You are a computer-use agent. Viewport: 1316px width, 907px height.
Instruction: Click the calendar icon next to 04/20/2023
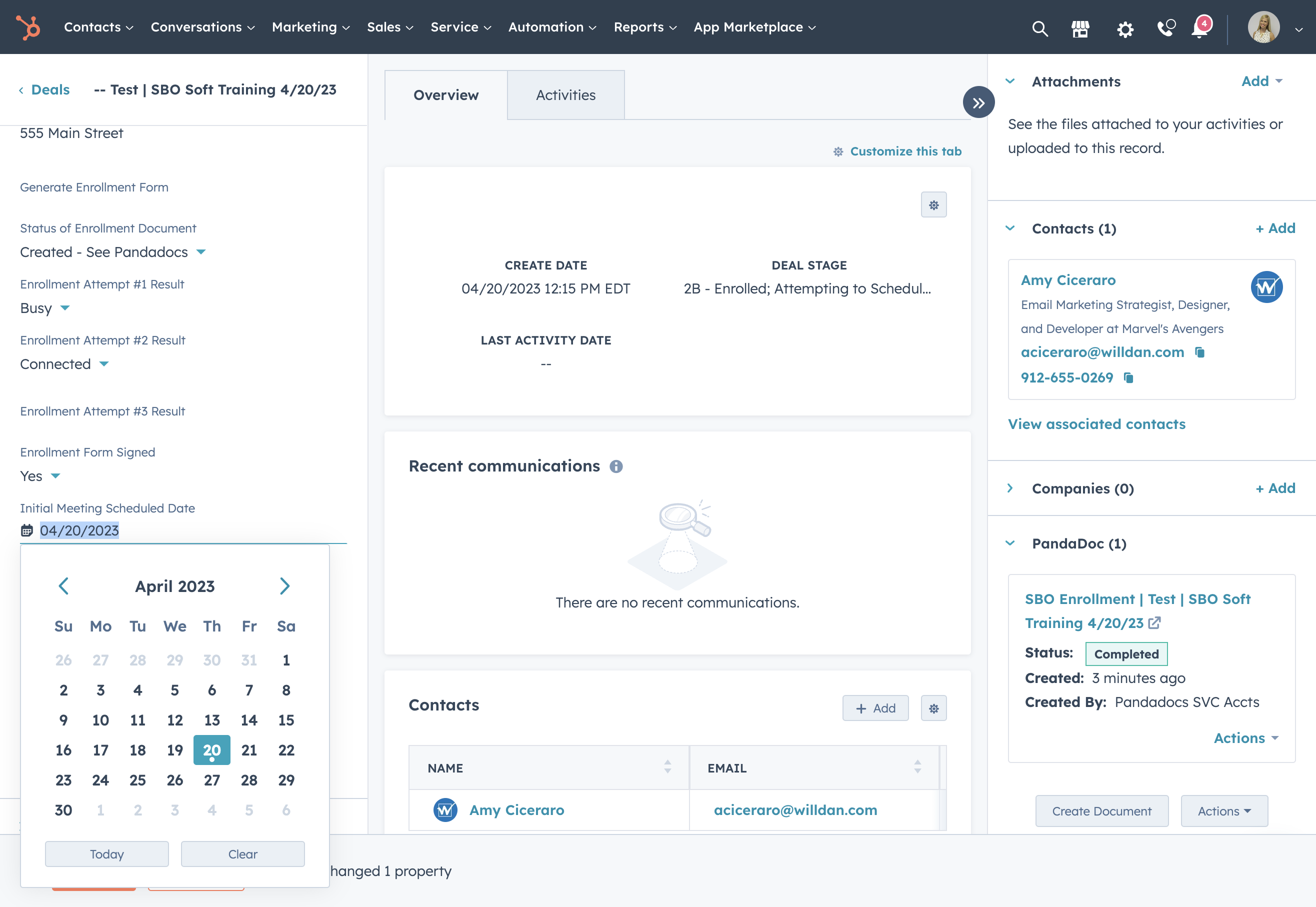tap(26, 531)
